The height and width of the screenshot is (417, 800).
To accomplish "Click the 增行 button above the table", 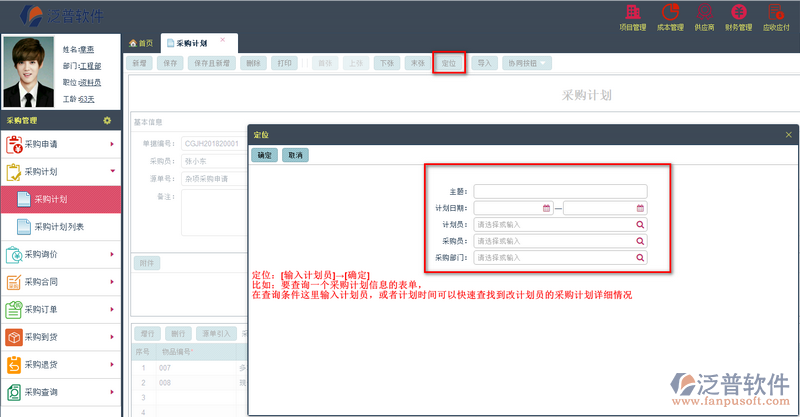I will pos(147,334).
